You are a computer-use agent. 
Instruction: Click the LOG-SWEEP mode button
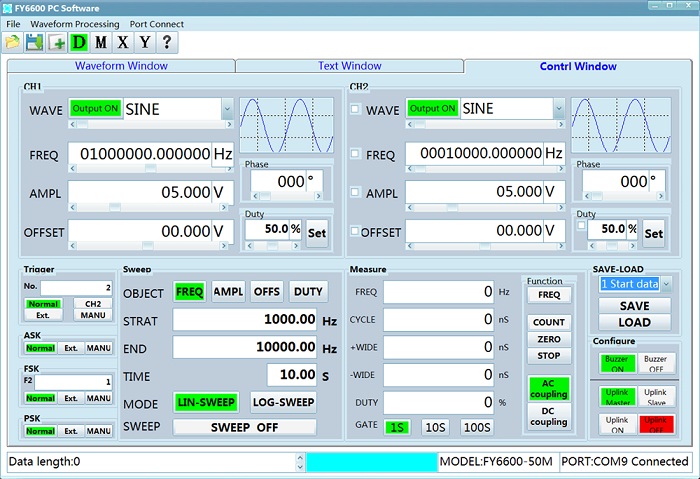(x=282, y=402)
